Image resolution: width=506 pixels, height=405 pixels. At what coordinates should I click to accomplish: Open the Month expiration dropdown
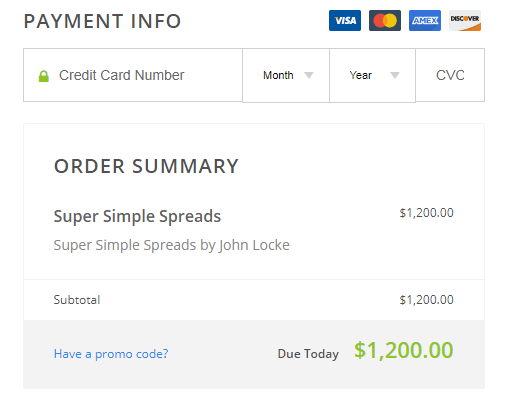click(x=286, y=75)
